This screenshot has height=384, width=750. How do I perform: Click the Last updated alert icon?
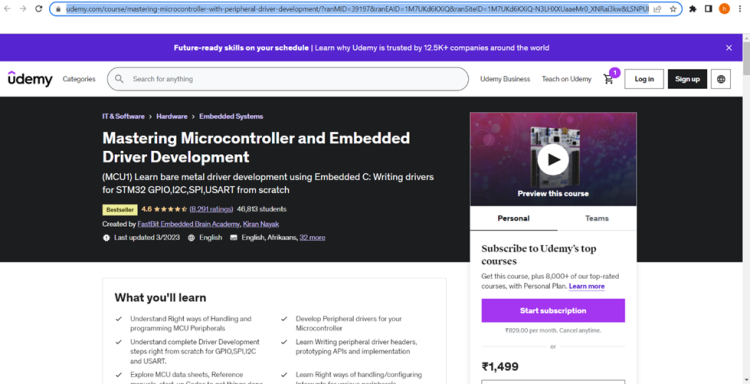click(106, 238)
